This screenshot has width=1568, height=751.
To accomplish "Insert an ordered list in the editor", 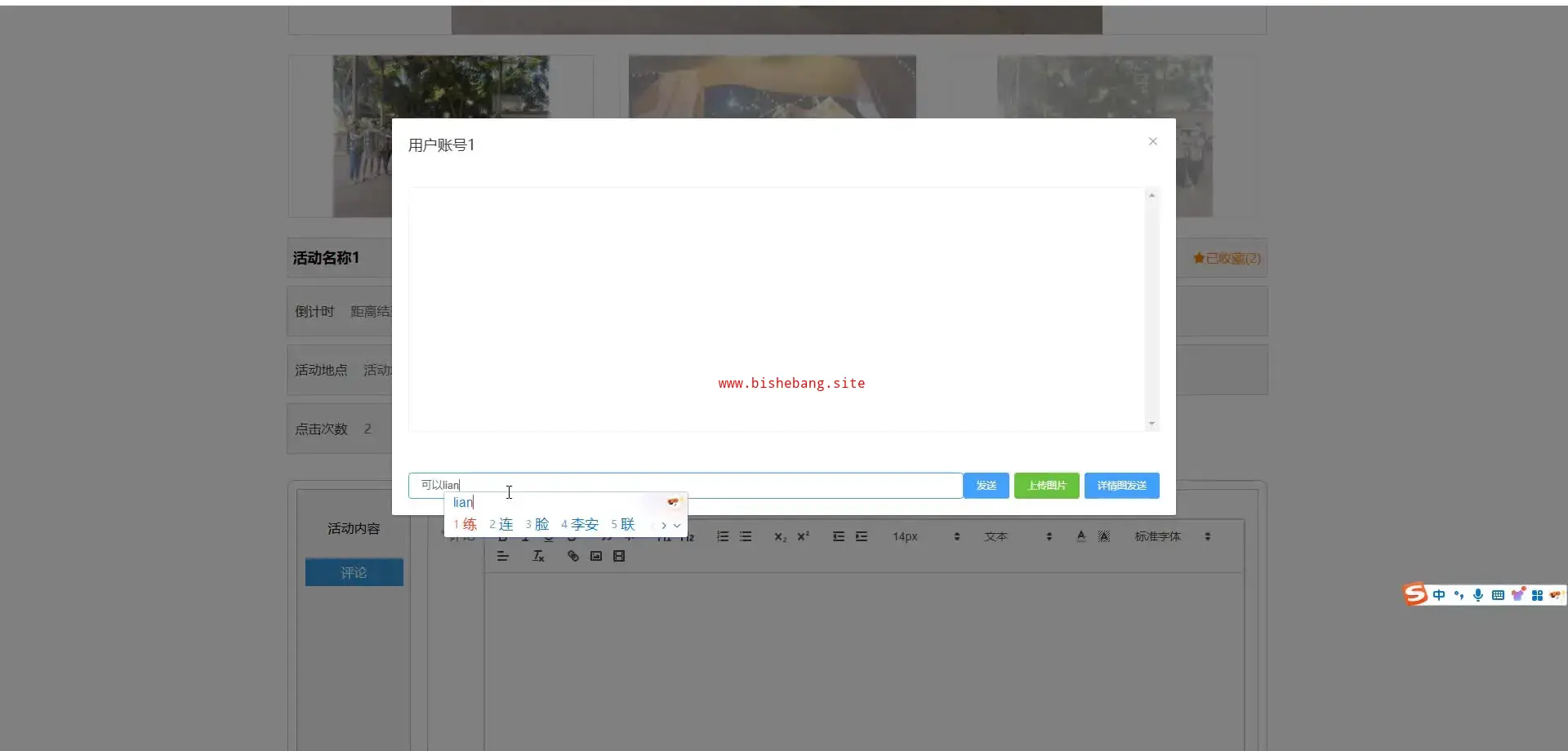I will pos(723,536).
